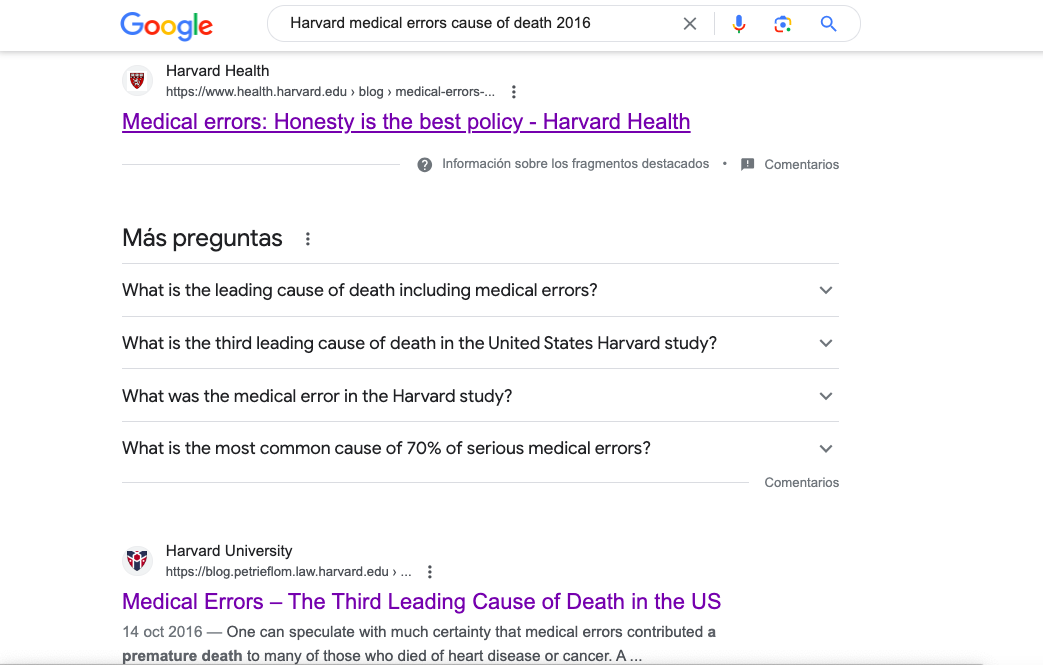Click "Harvard Health" site name
Screen dimensions: 1043x665
pyautogui.click(x=218, y=70)
